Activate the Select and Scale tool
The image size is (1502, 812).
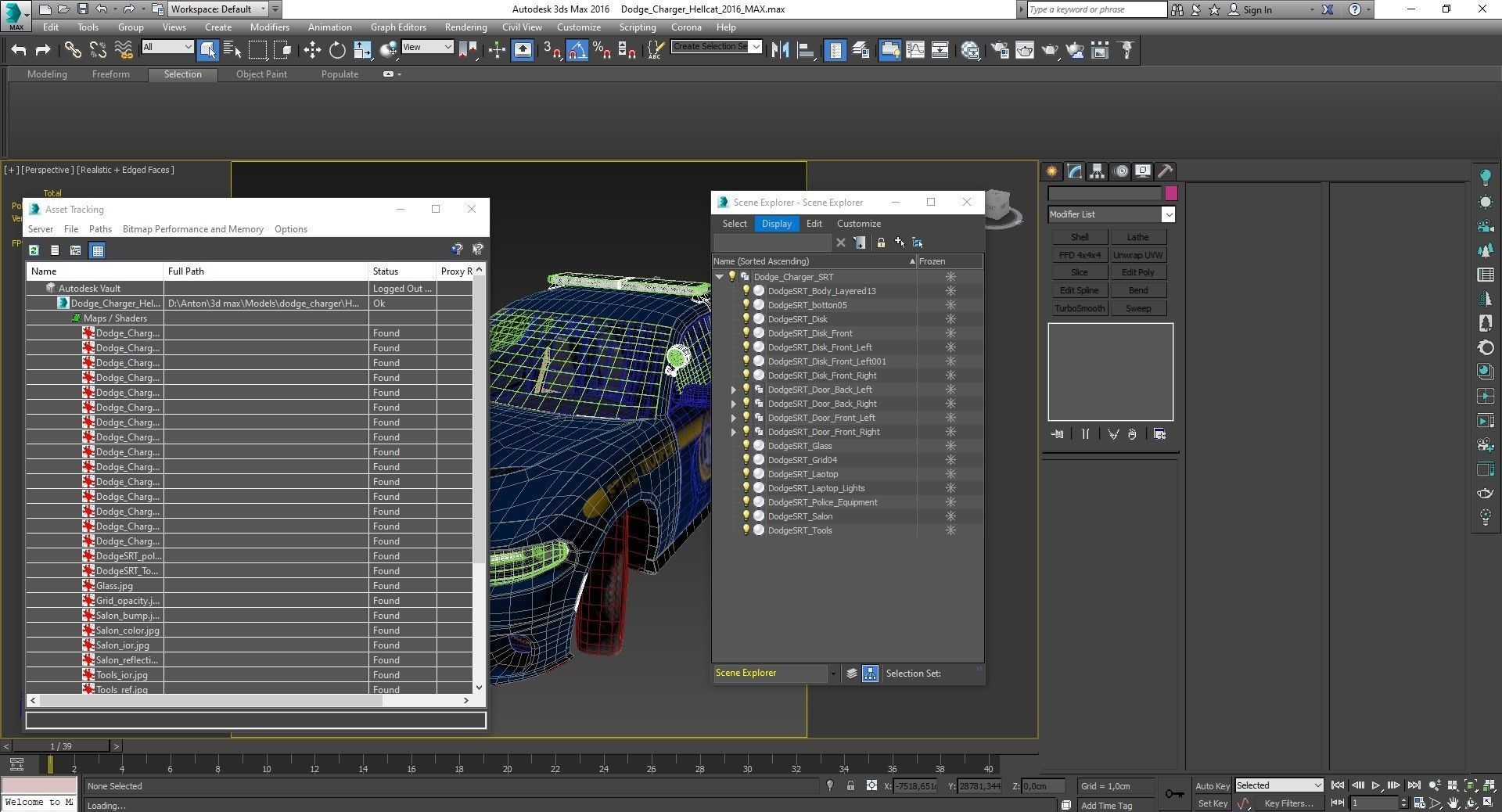click(x=362, y=51)
